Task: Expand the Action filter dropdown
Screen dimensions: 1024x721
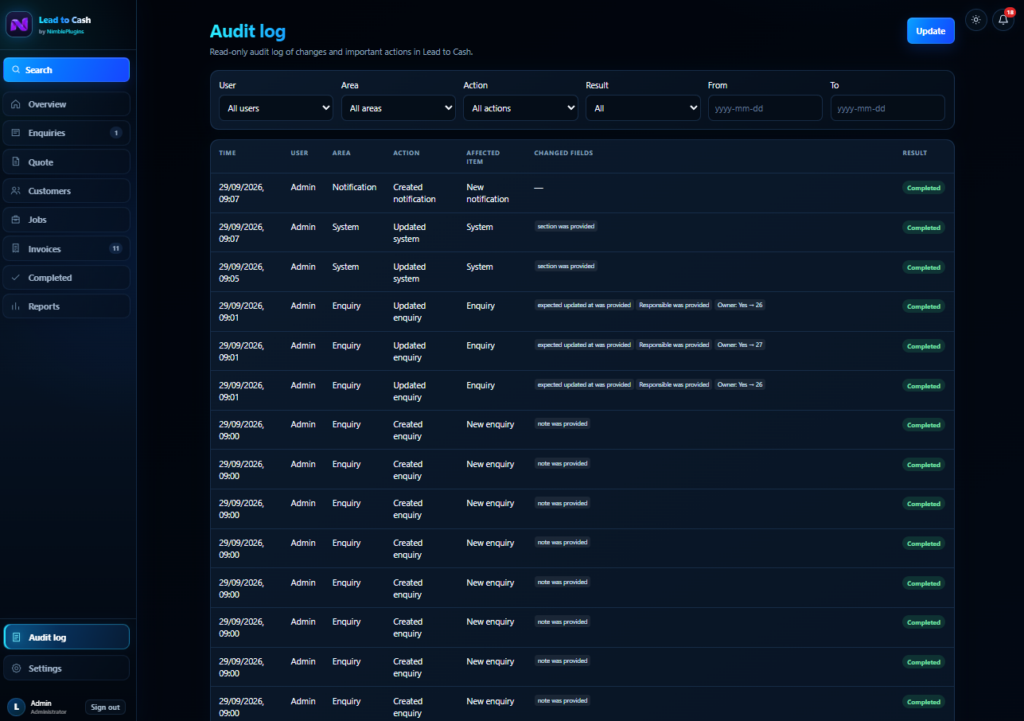Action: point(520,108)
